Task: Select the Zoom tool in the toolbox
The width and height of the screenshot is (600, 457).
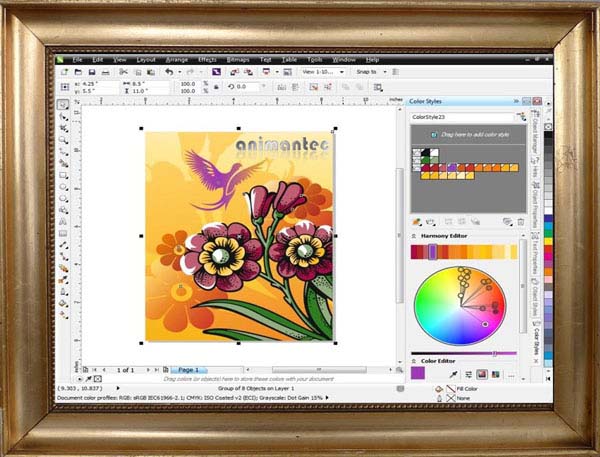Action: pyautogui.click(x=63, y=140)
